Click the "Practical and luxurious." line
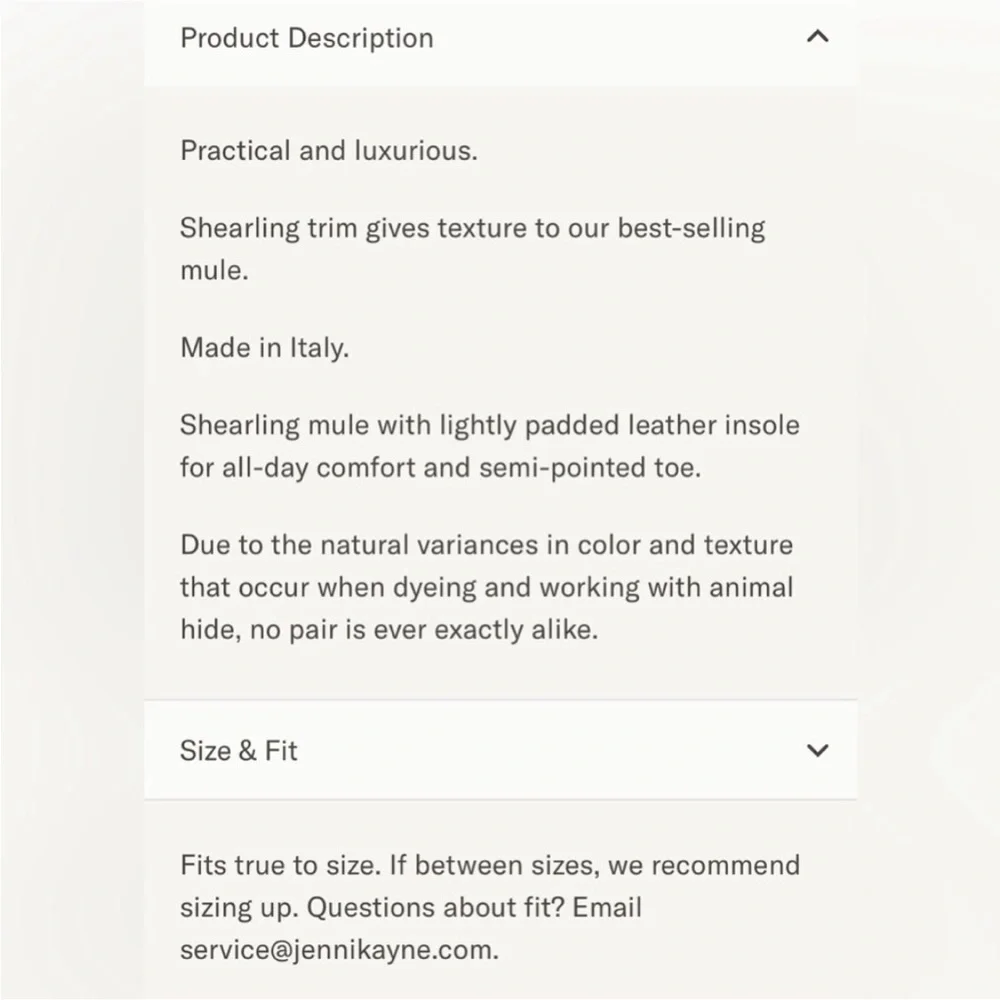 [328, 151]
